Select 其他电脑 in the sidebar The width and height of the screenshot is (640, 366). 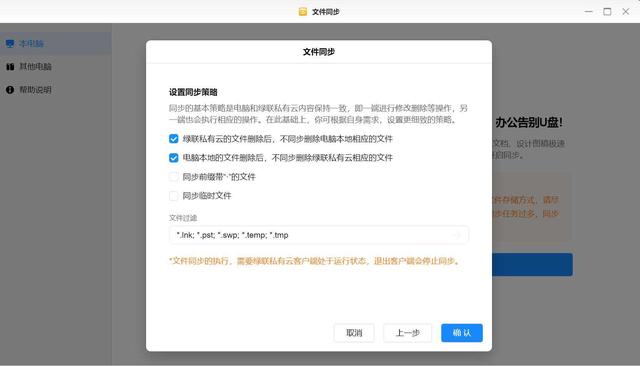(56, 67)
